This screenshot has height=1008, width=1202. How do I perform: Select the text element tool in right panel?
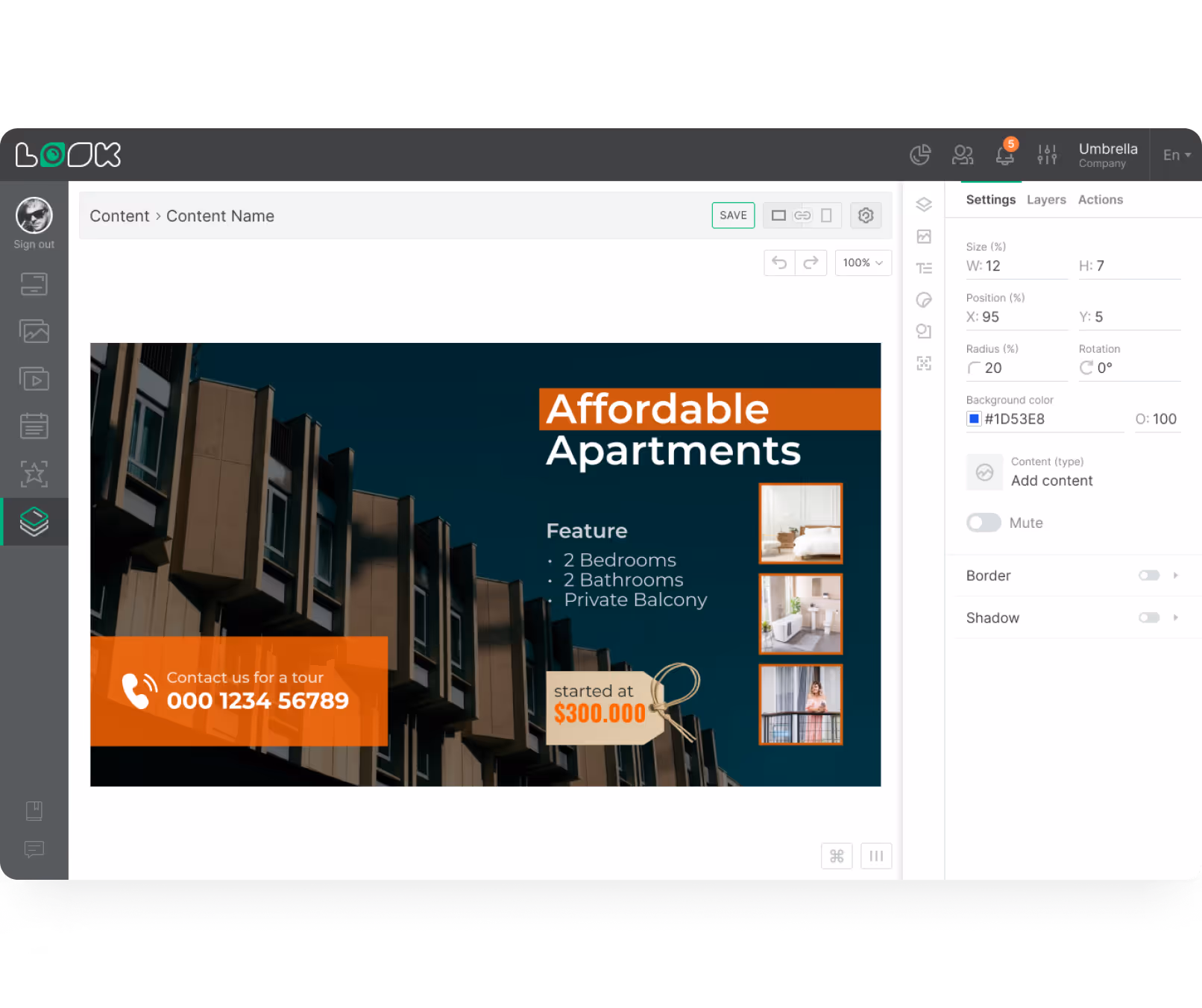[924, 268]
